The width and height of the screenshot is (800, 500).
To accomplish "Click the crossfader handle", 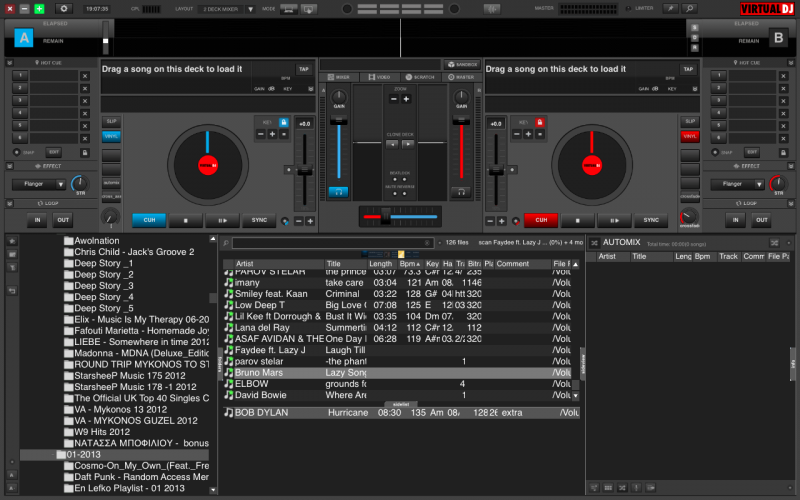I will [x=386, y=217].
